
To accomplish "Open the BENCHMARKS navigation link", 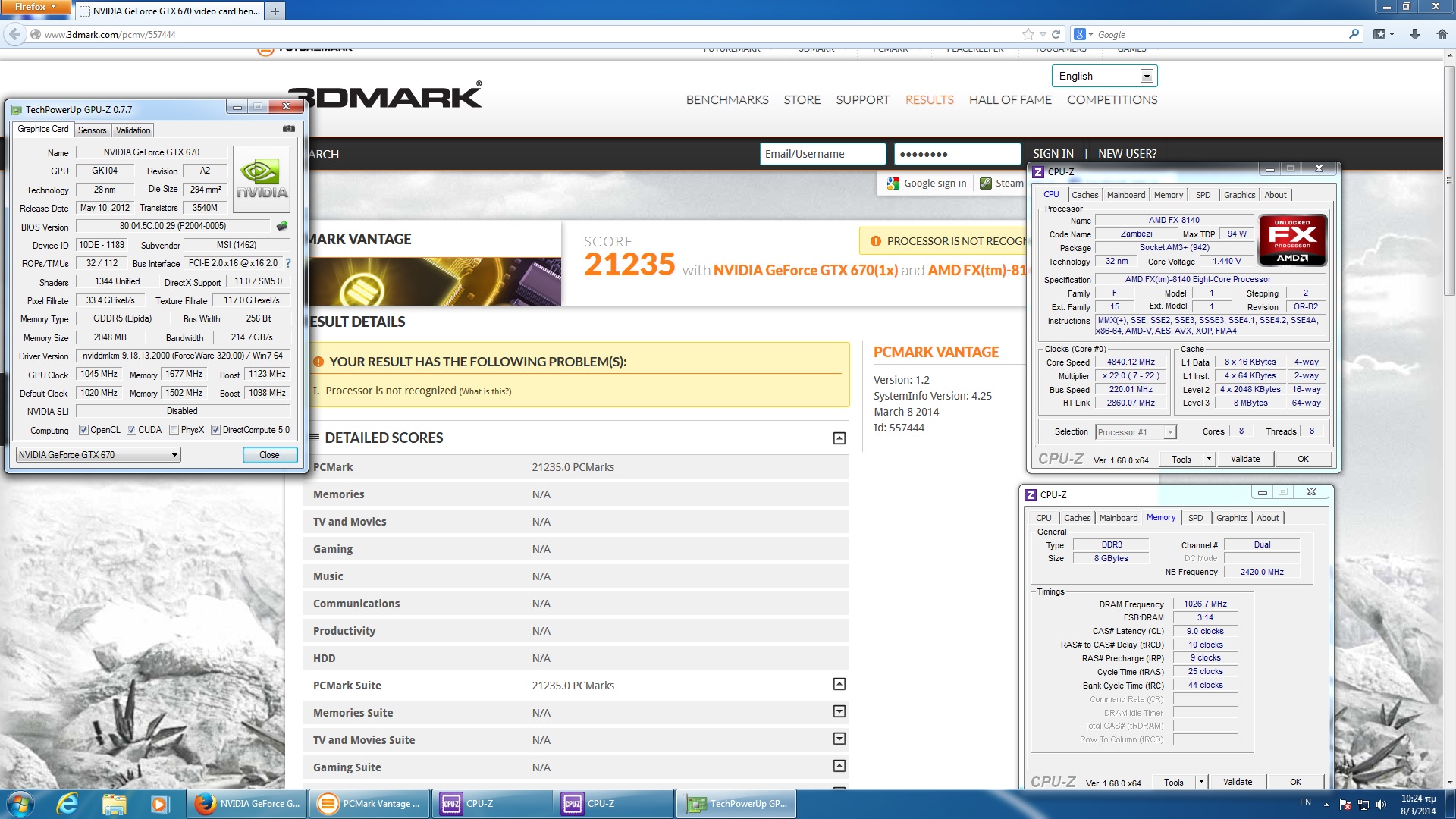I will tap(727, 99).
